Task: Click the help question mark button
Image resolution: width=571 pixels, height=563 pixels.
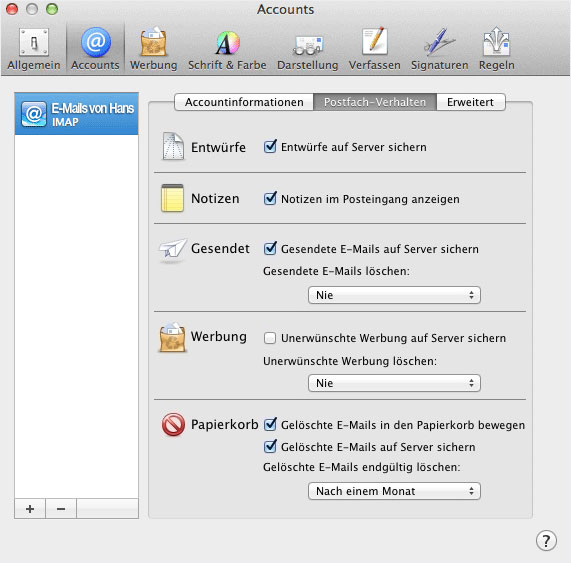Action: pyautogui.click(x=546, y=541)
